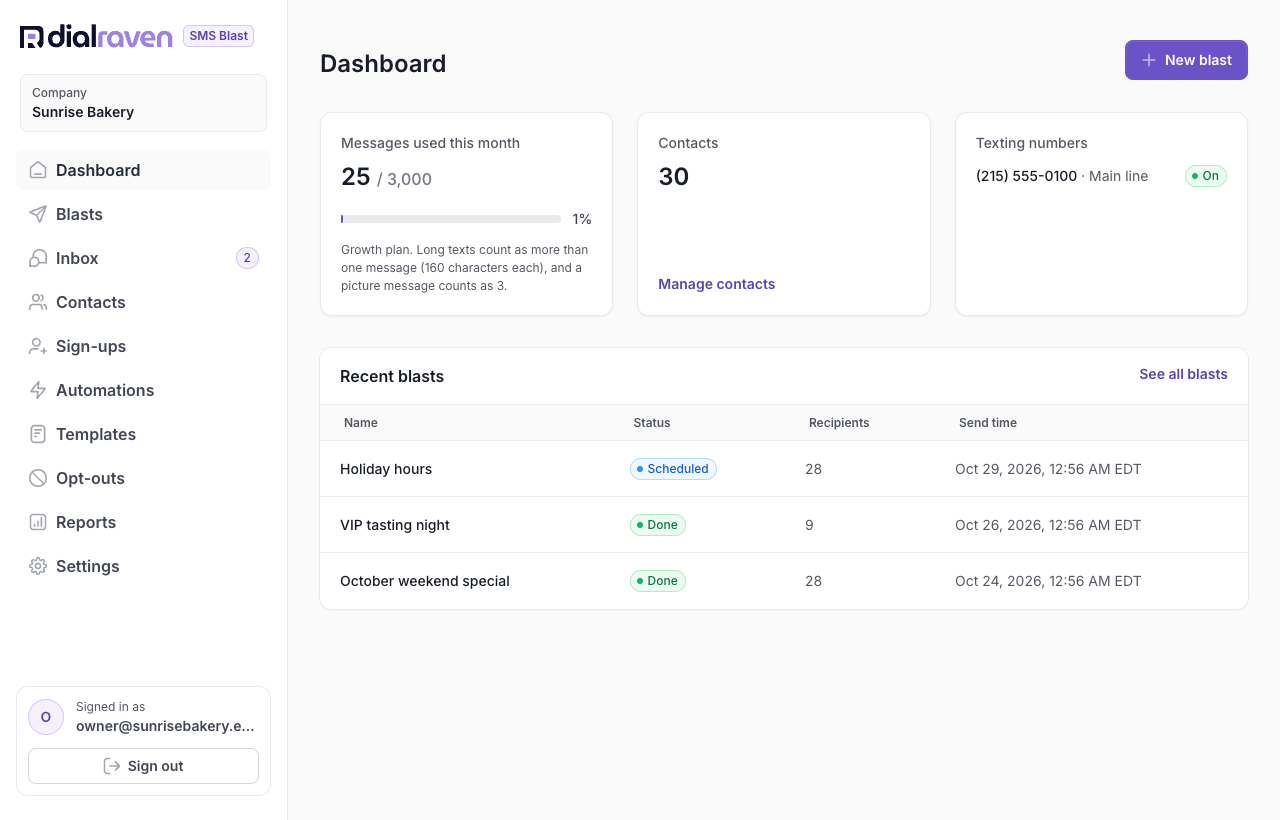Click Done badge for October weekend special

click(658, 581)
